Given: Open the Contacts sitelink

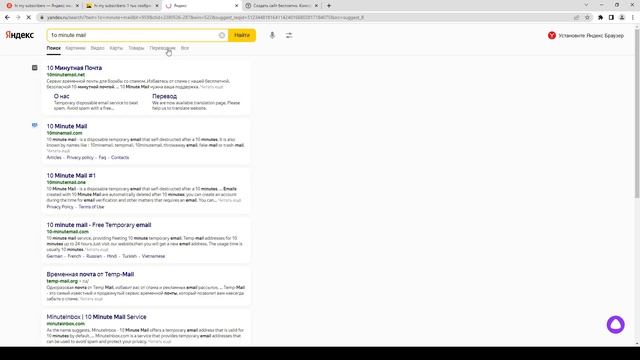Looking at the screenshot, I should pyautogui.click(x=120, y=158).
